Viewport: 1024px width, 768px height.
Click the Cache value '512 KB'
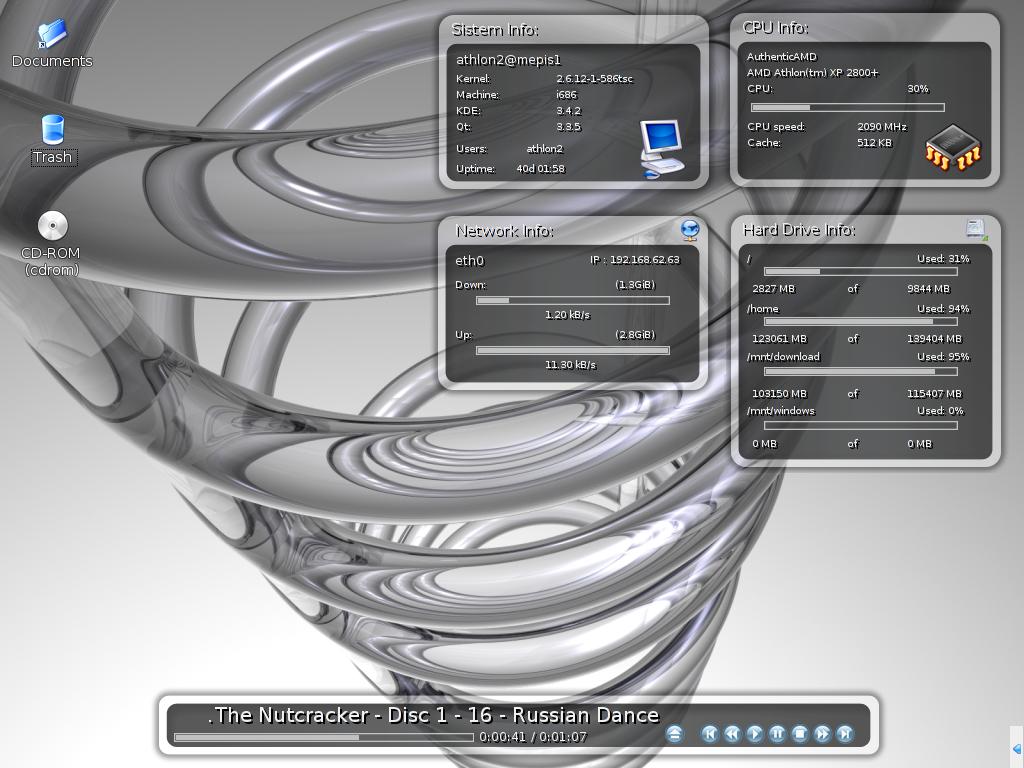[874, 143]
